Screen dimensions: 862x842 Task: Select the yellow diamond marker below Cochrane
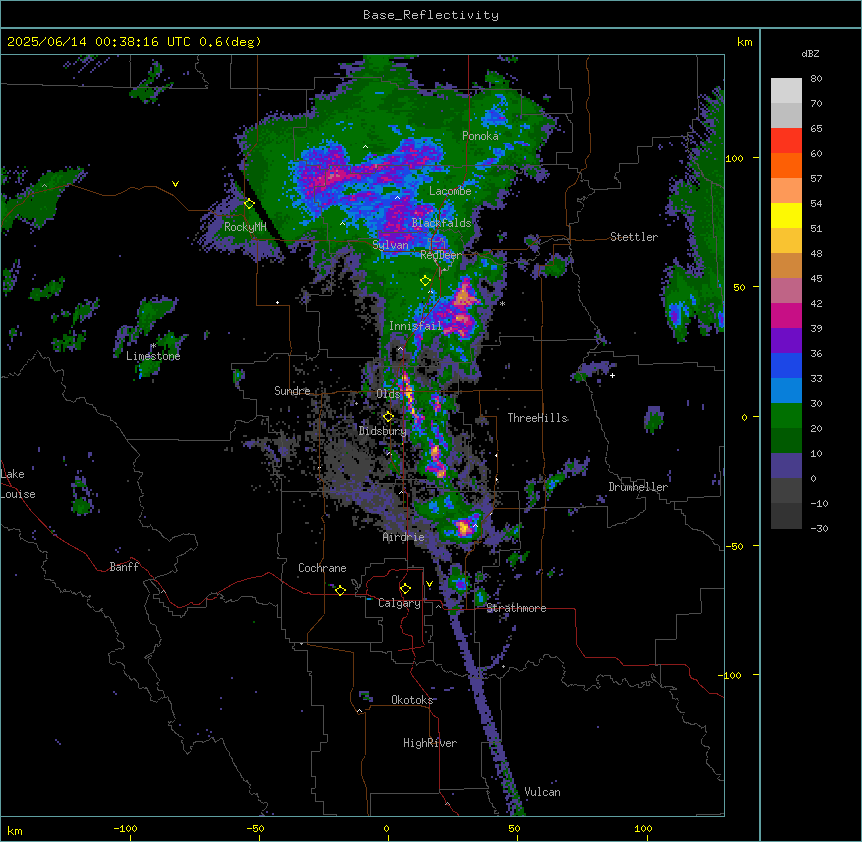(x=340, y=590)
